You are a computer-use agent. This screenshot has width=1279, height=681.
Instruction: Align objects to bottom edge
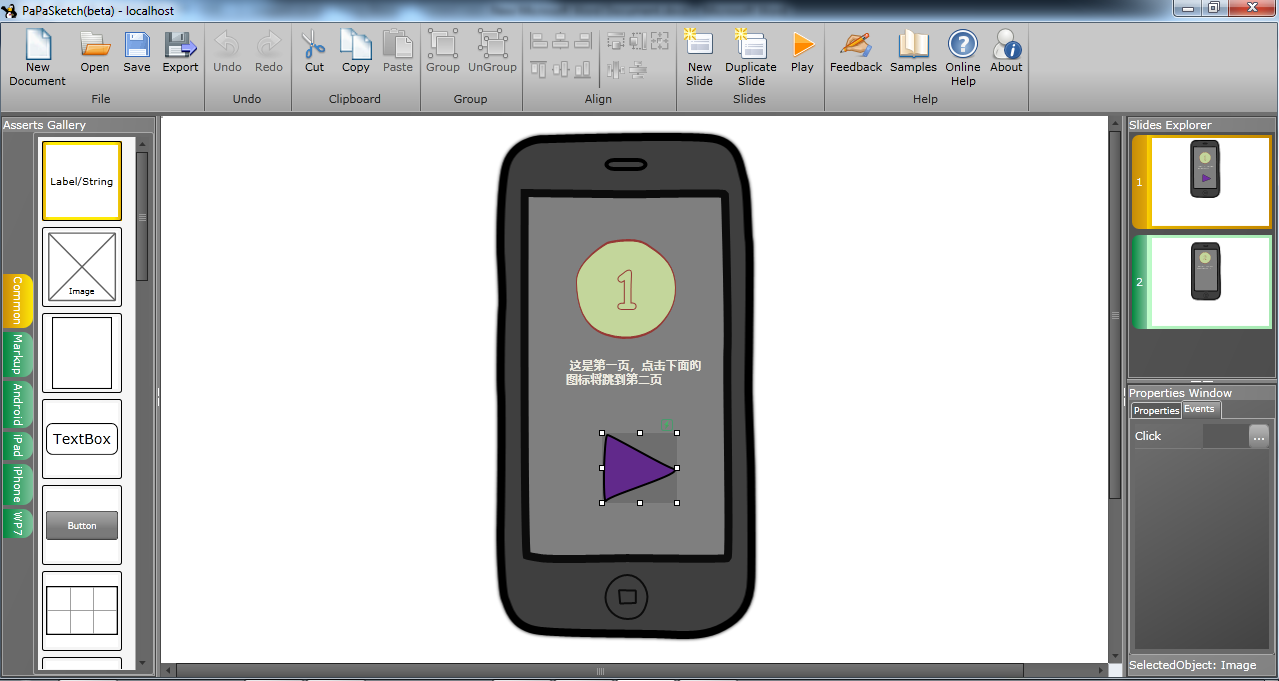click(581, 69)
